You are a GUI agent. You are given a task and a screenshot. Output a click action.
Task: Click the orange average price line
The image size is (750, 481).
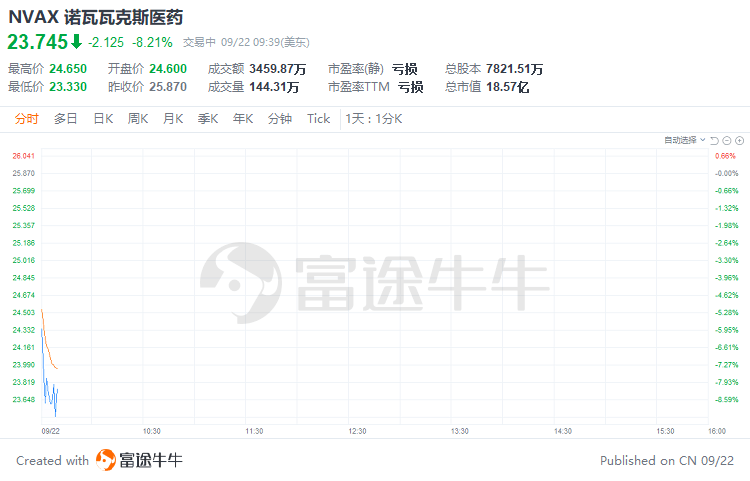[49, 350]
